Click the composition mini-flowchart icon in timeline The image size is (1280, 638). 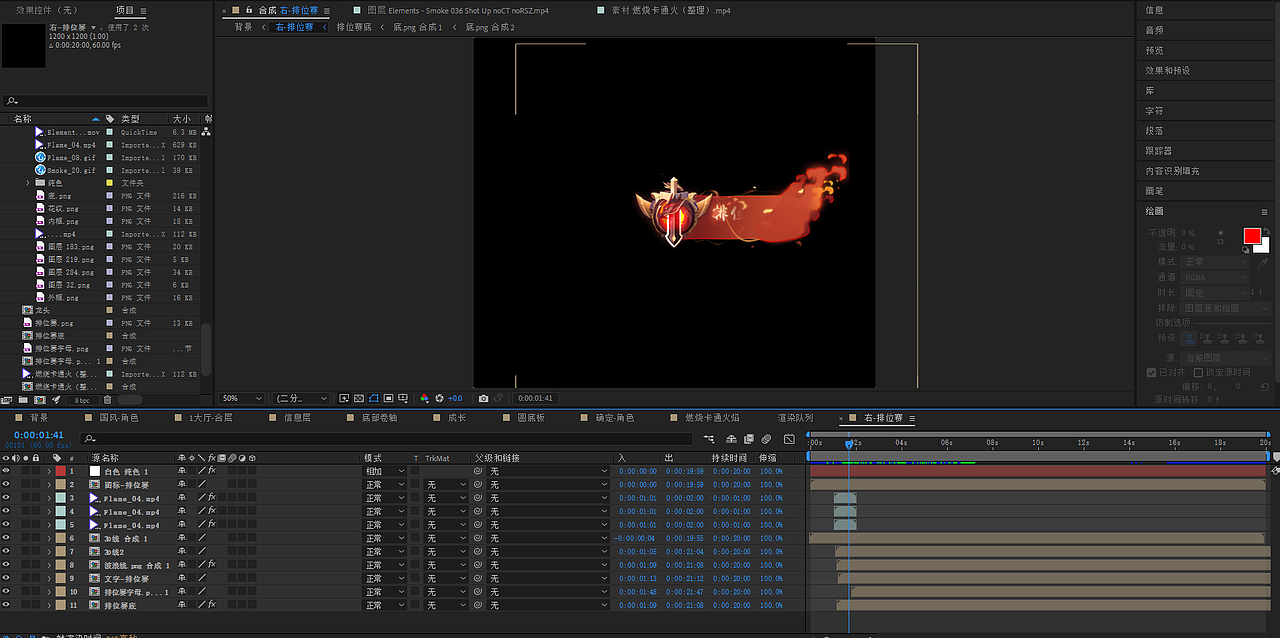point(709,438)
